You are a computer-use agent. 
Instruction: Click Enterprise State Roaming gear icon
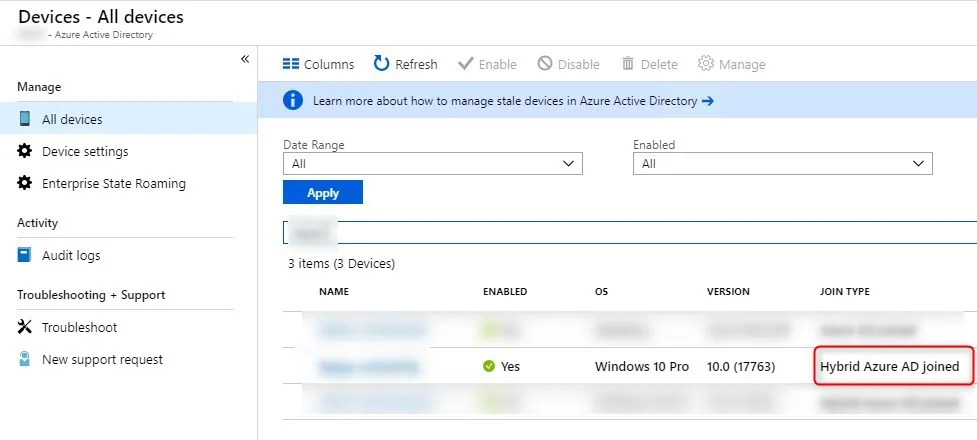click(x=24, y=183)
